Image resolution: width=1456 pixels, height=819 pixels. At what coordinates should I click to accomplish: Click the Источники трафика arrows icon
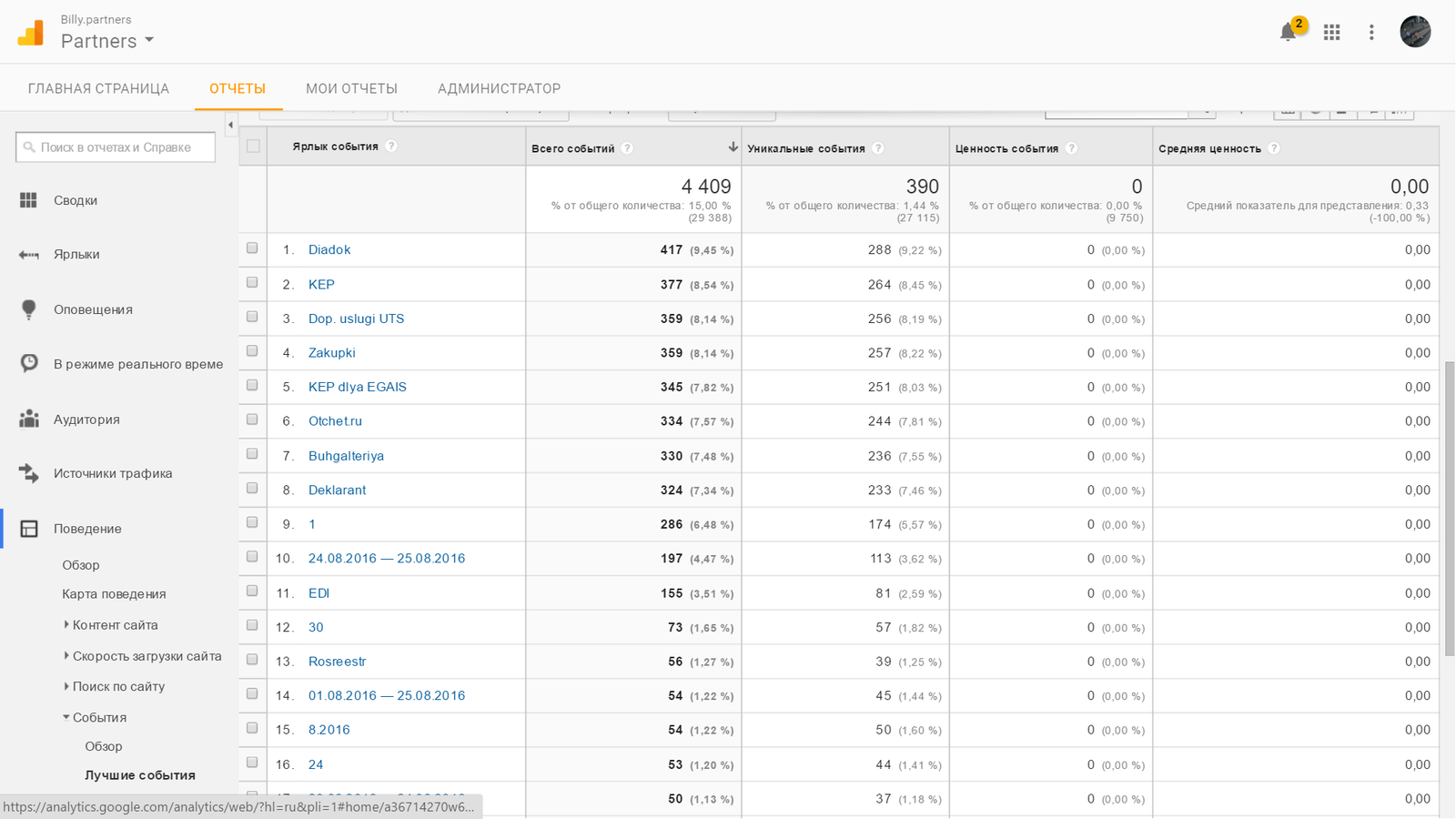click(29, 473)
